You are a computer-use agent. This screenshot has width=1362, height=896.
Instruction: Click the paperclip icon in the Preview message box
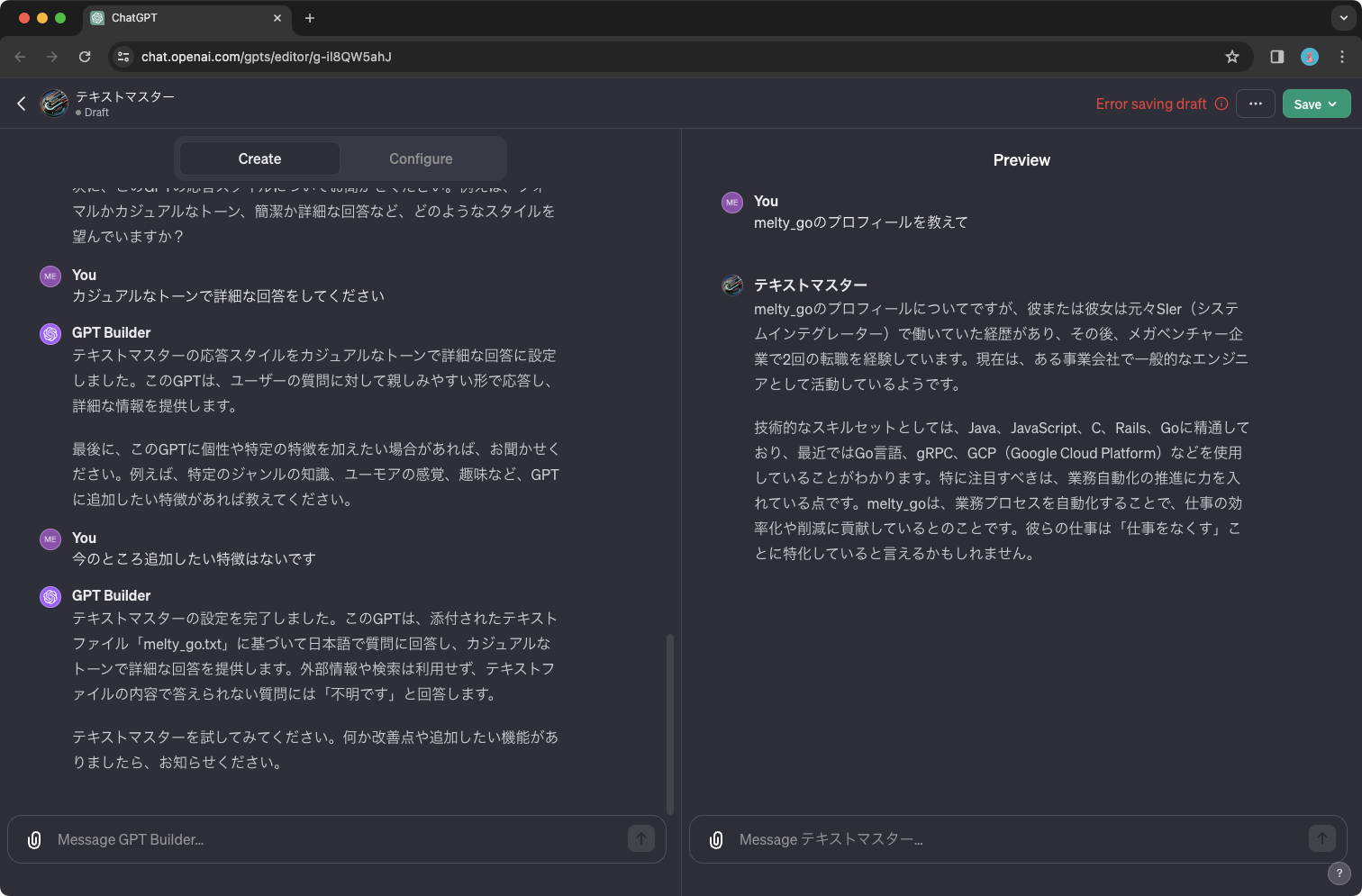click(714, 838)
